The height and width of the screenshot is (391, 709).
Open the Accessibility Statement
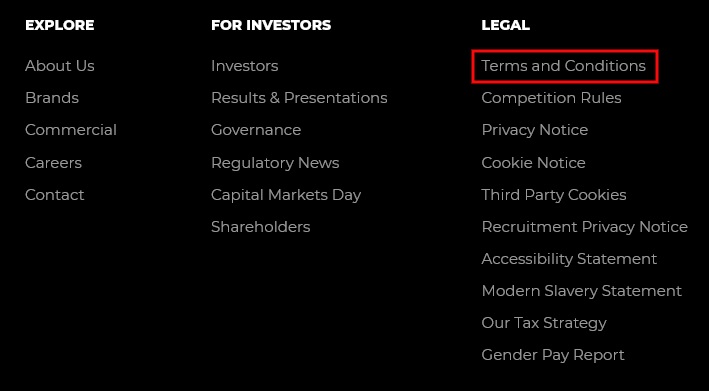point(569,259)
